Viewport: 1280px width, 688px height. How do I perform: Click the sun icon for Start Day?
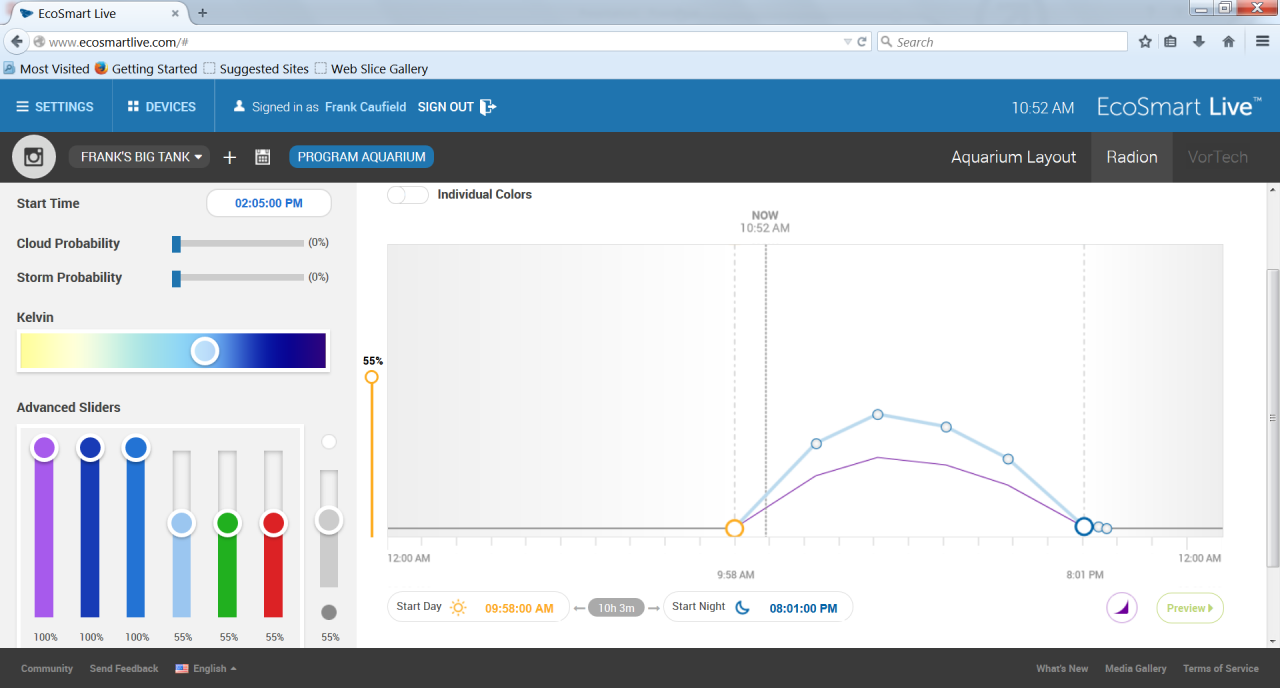click(x=458, y=607)
